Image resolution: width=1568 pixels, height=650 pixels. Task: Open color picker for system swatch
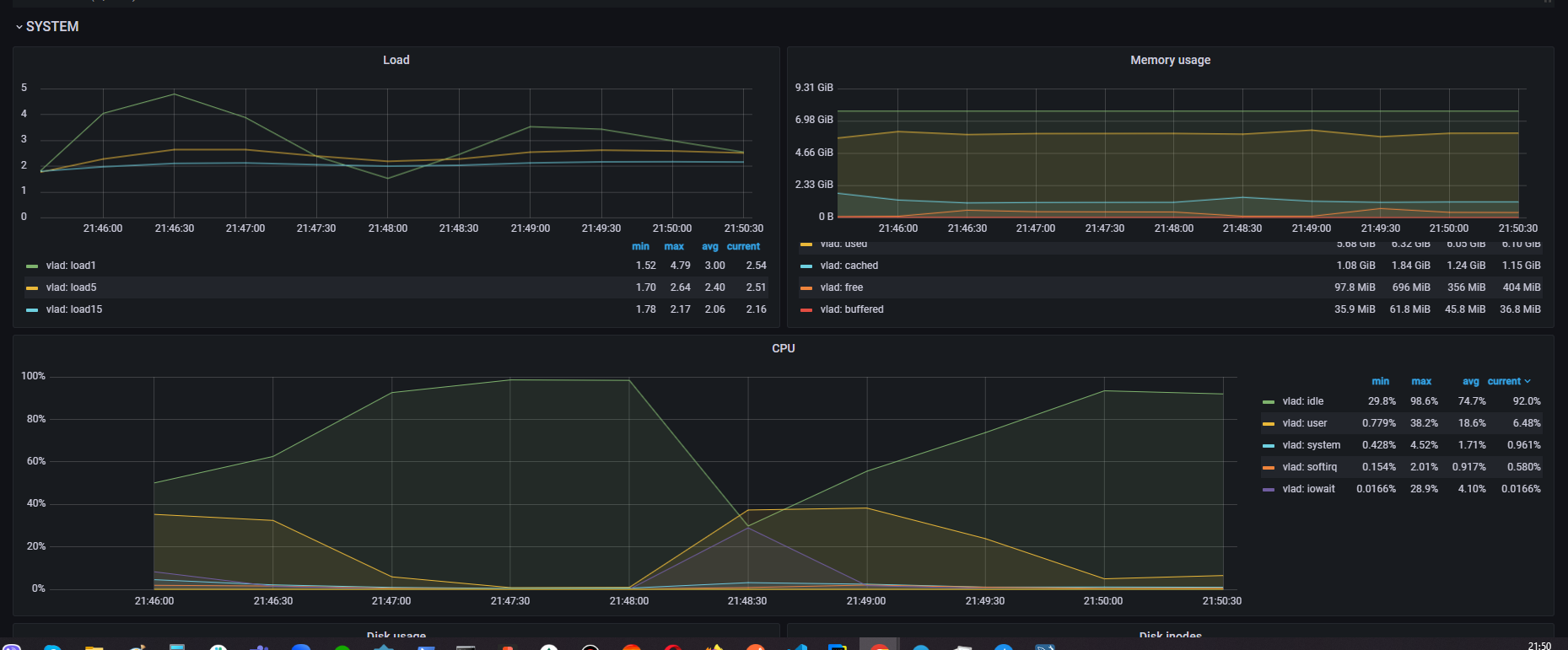click(1269, 446)
